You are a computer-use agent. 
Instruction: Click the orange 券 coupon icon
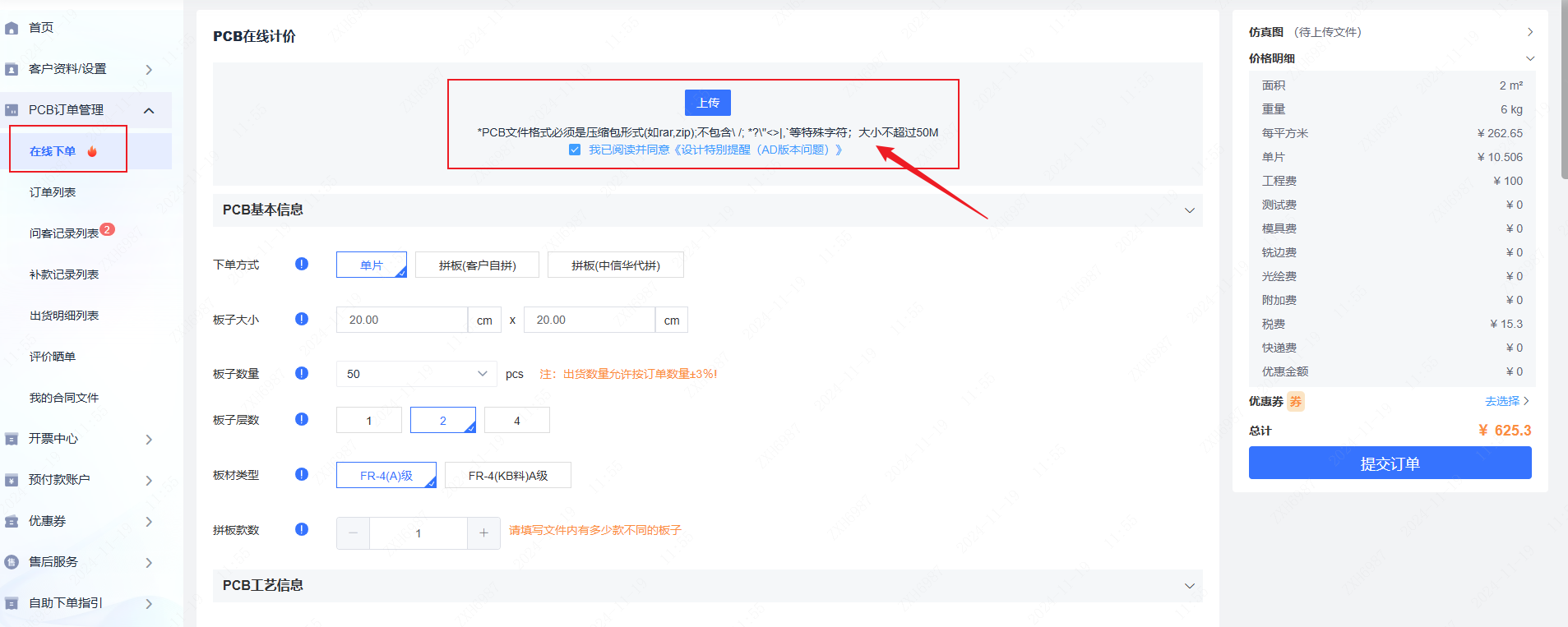click(1296, 401)
